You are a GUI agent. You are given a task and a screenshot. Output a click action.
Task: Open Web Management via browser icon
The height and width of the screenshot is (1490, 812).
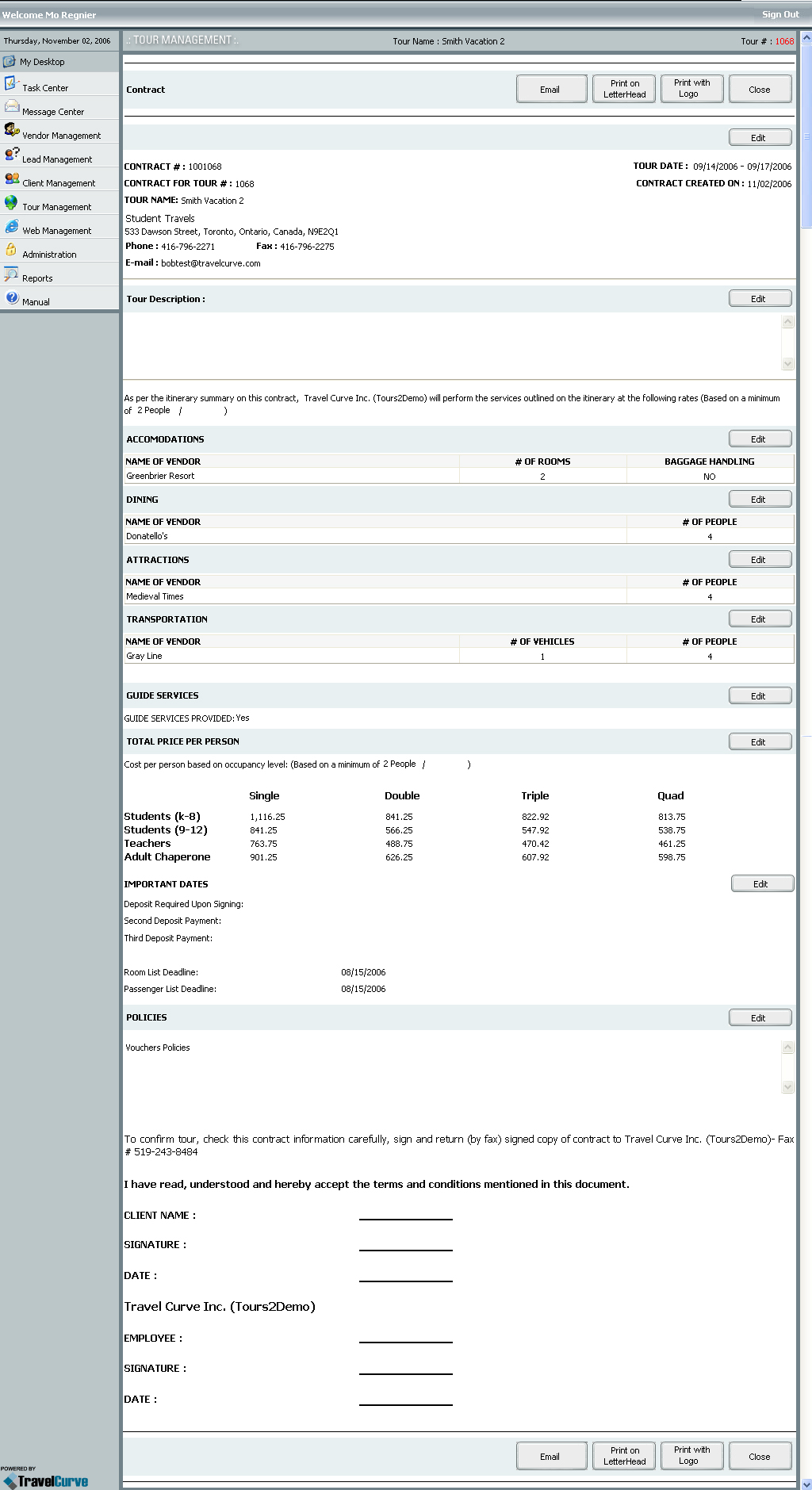[11, 227]
